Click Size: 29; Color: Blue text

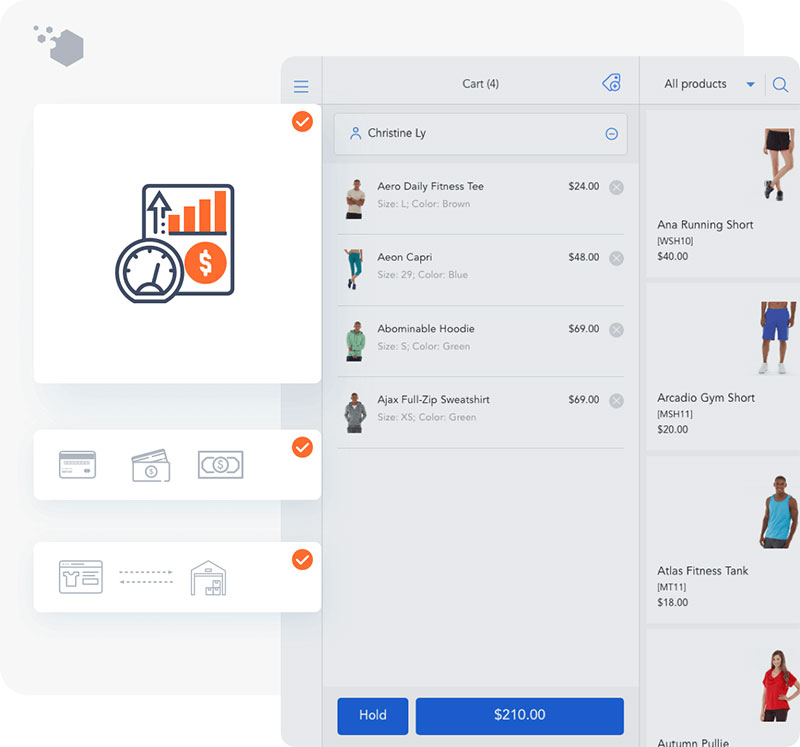422,275
